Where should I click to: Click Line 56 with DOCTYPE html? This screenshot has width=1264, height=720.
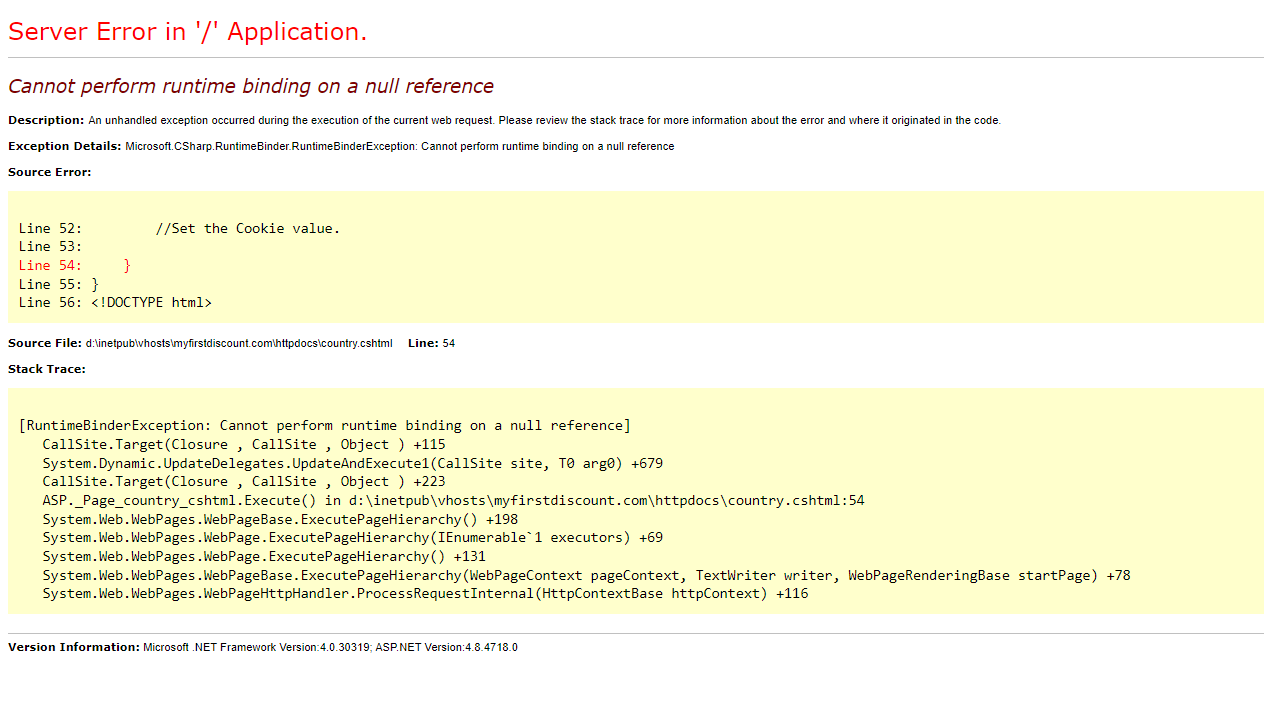tap(115, 302)
